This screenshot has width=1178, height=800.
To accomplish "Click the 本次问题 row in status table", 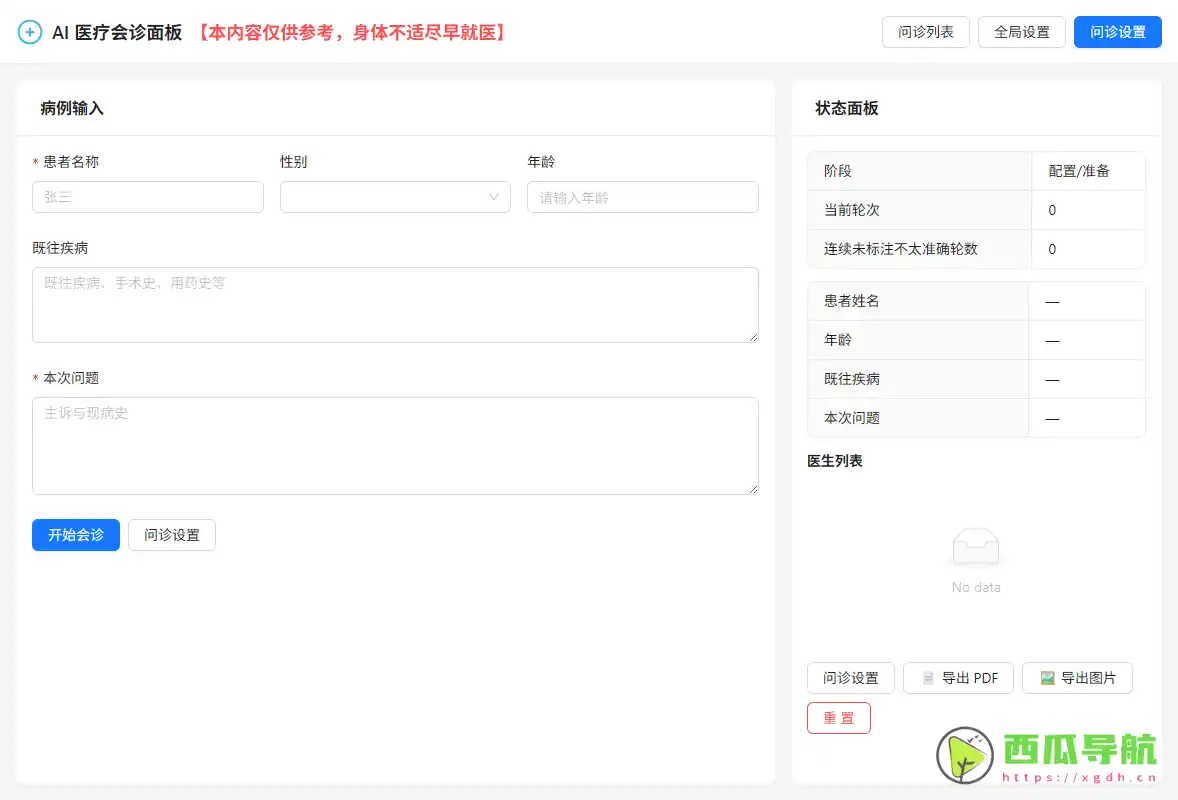I will click(x=976, y=418).
